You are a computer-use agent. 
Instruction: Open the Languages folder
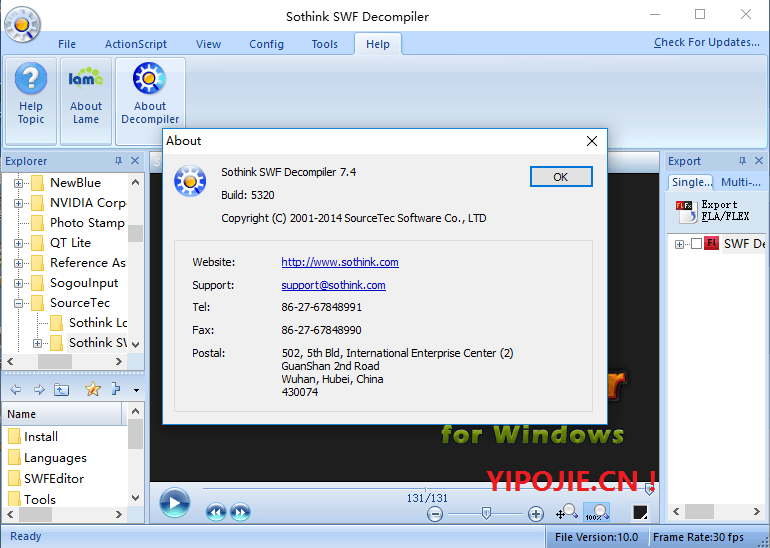[x=55, y=458]
